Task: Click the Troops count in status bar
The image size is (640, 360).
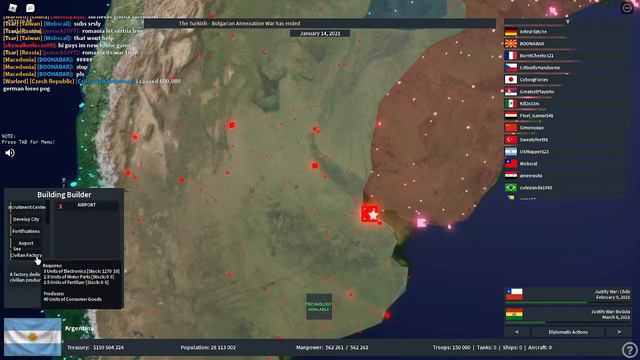Action: [x=451, y=347]
